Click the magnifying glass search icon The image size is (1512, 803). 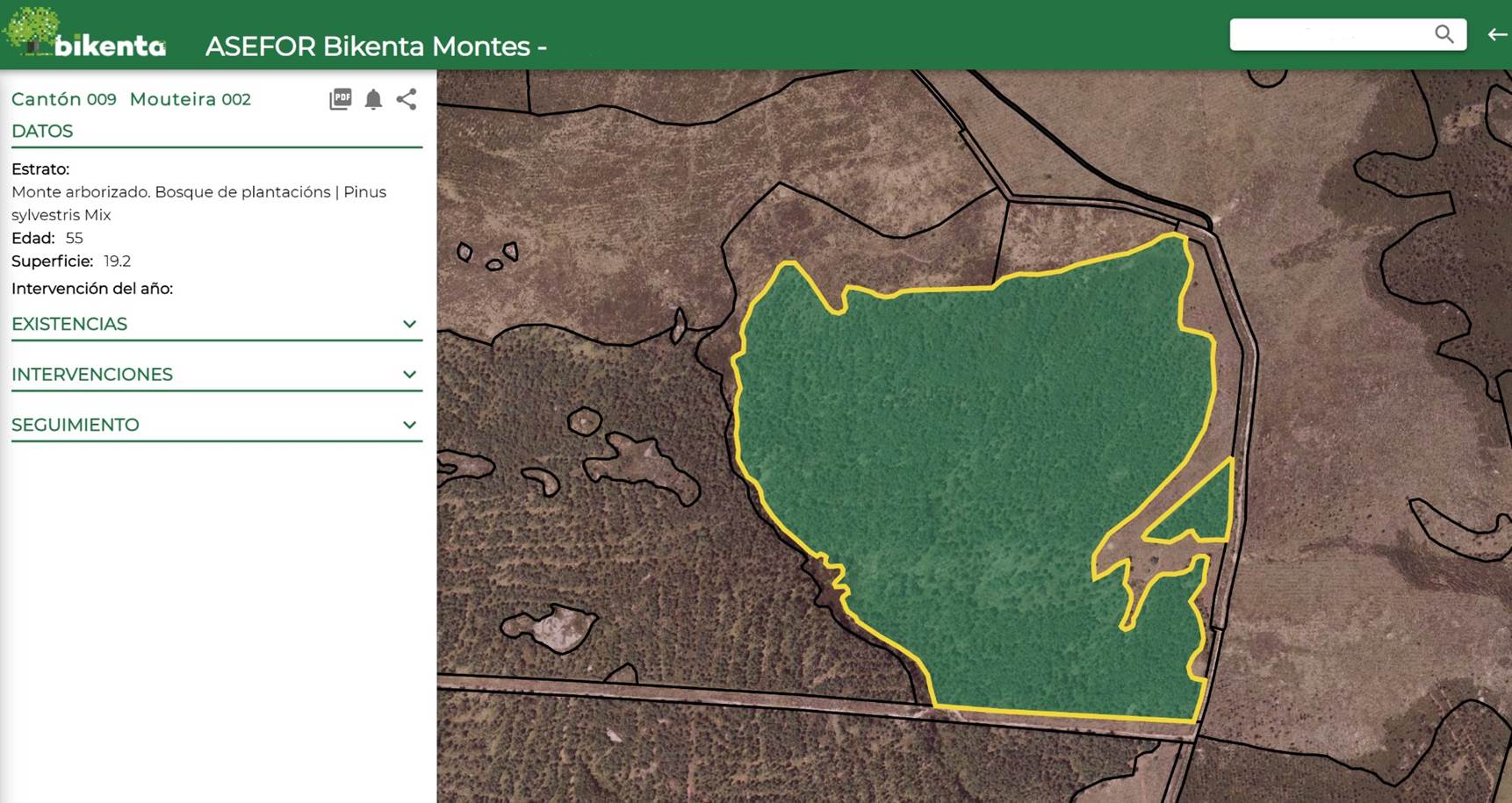[x=1444, y=34]
